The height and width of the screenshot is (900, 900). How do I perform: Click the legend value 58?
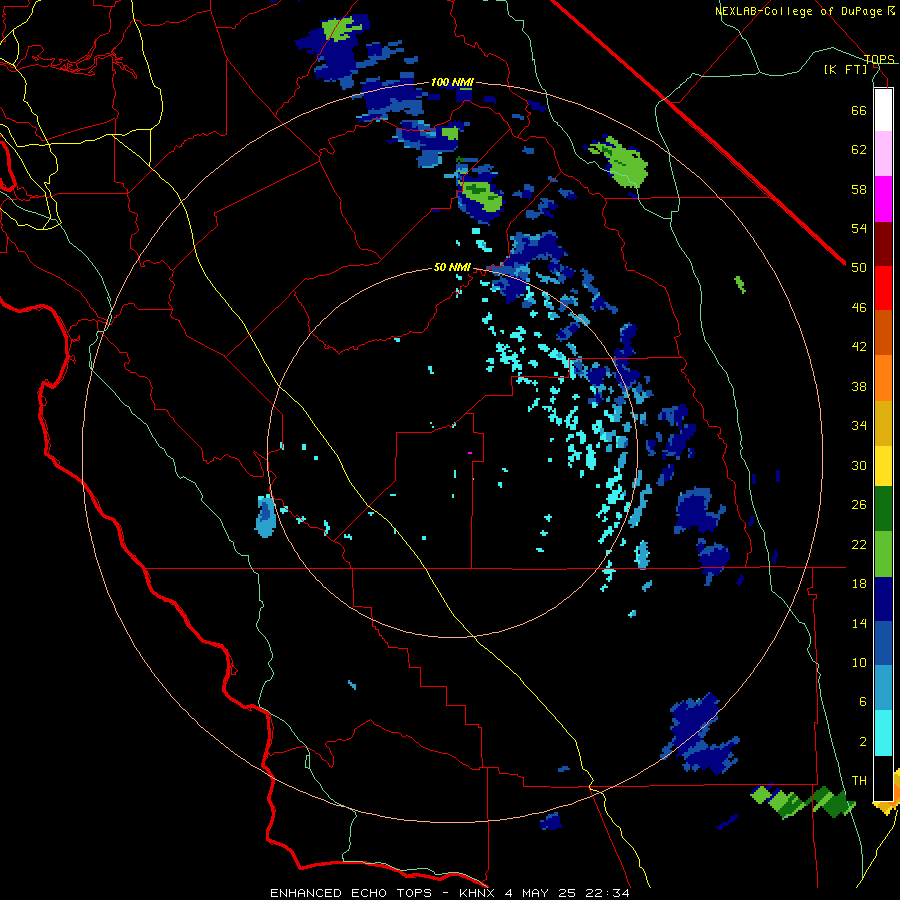859,189
